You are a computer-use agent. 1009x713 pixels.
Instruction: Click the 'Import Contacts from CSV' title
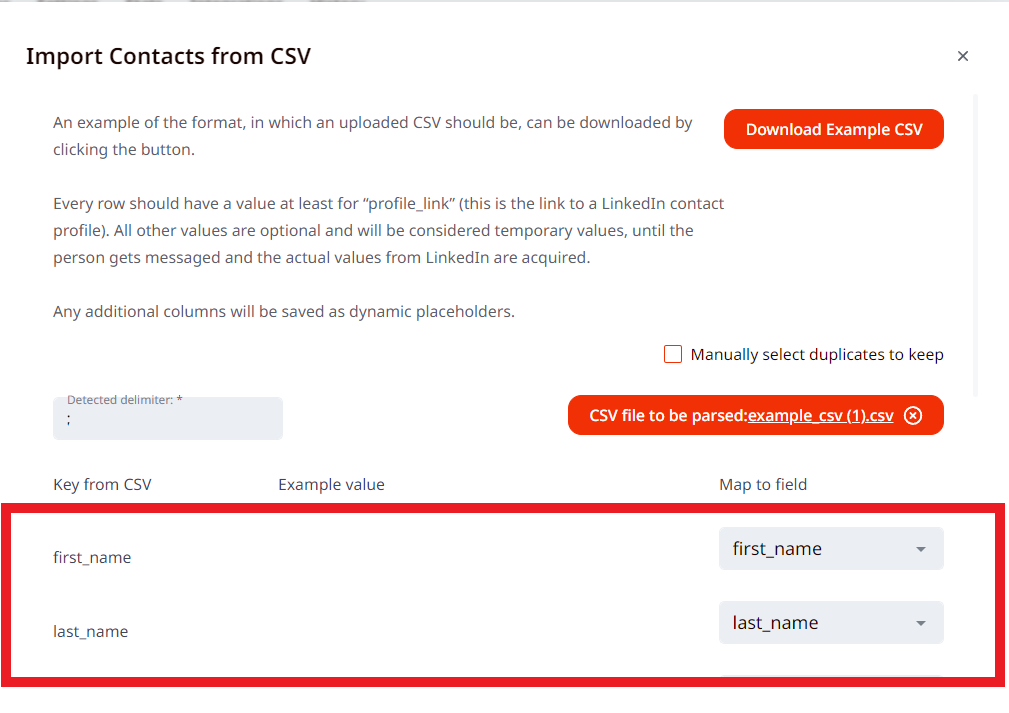[168, 56]
